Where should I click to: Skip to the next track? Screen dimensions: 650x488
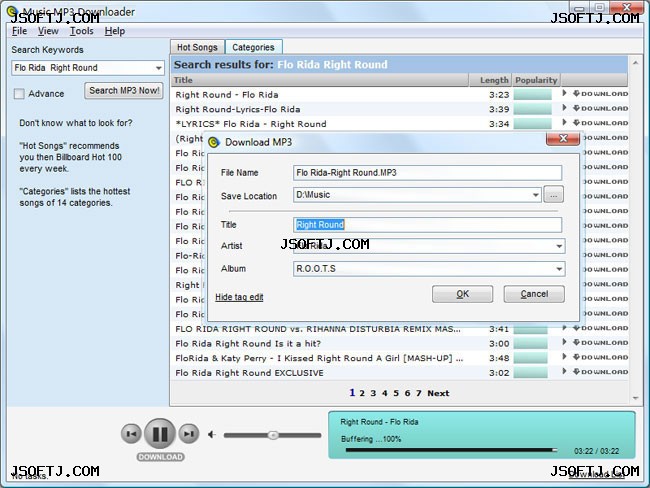pyautogui.click(x=189, y=434)
